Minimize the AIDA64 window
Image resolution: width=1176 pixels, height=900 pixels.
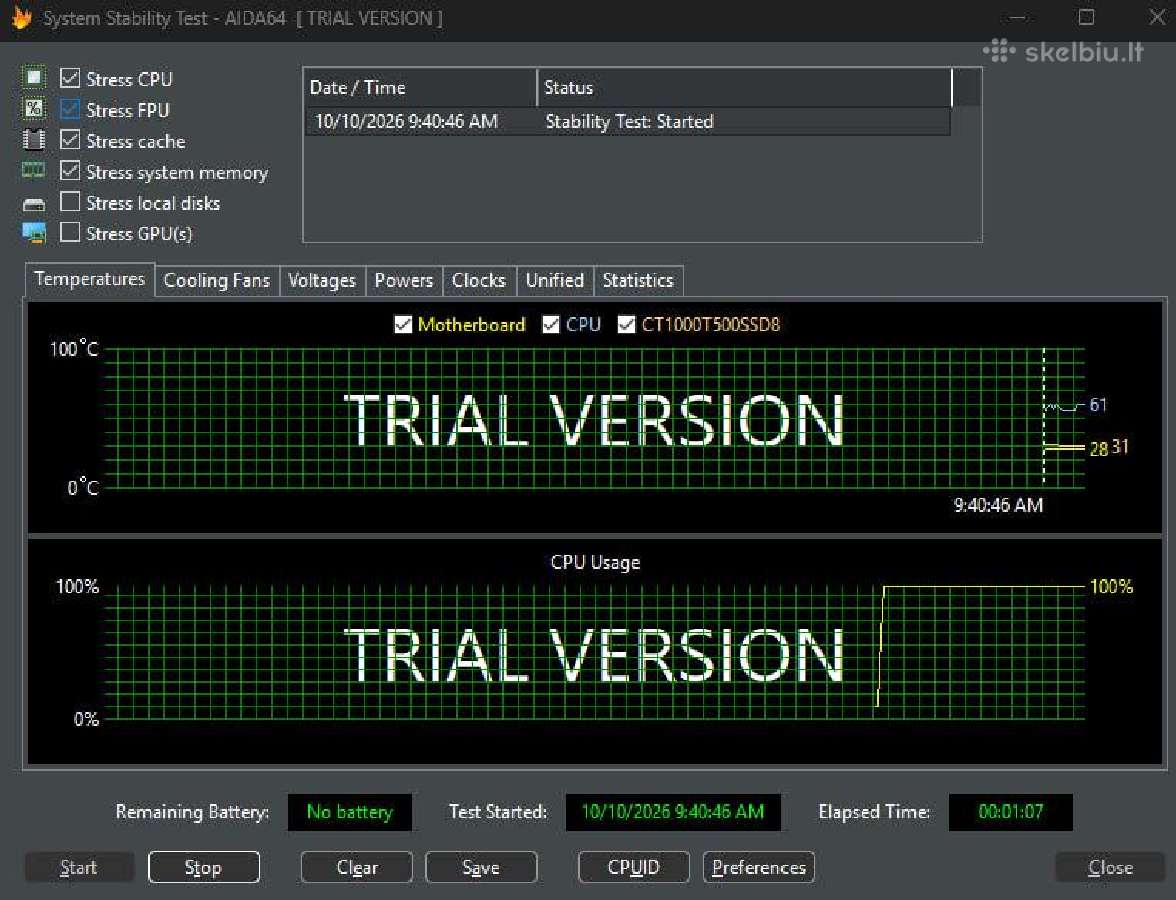point(1018,17)
